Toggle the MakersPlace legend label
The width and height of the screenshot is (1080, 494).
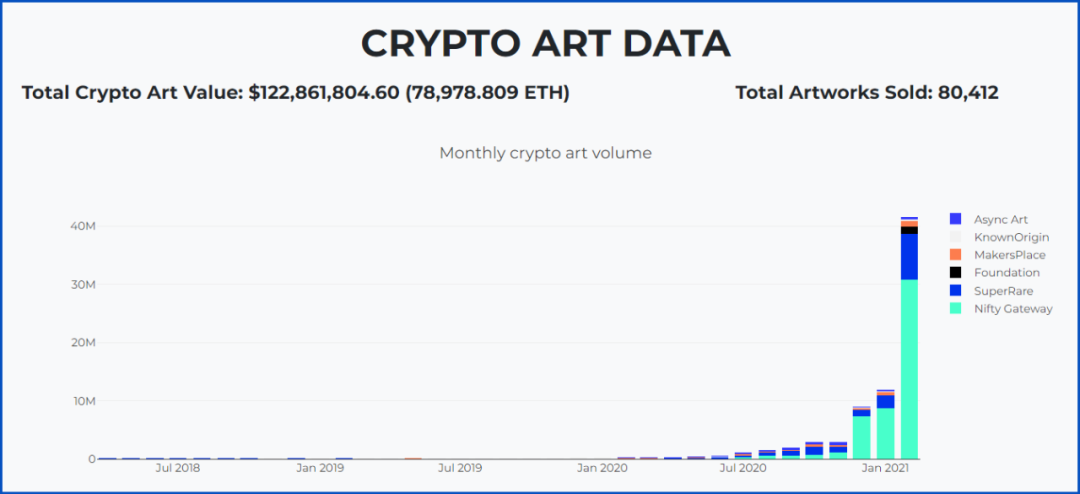pos(1009,255)
